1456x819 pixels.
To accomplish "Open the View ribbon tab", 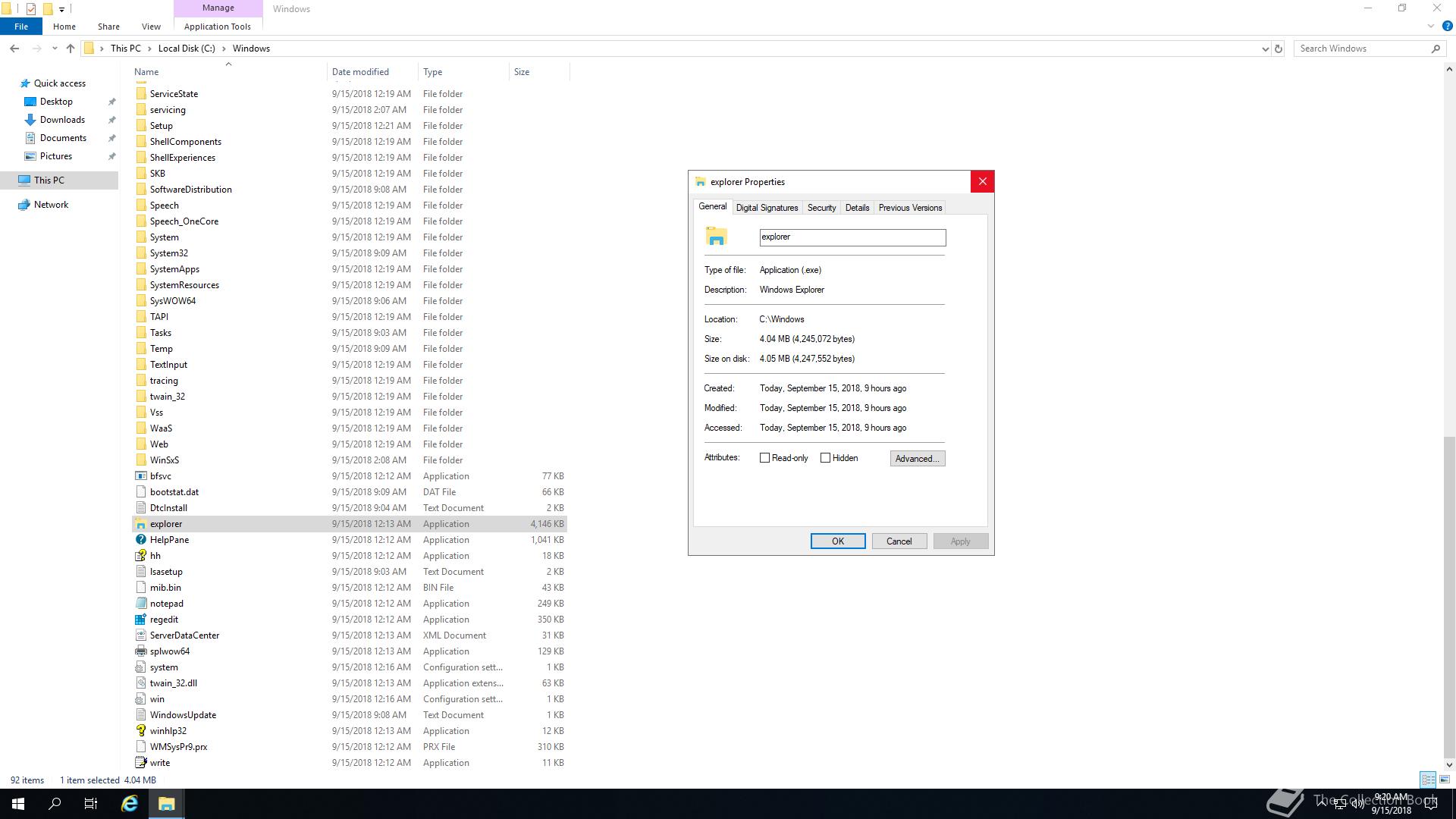I will [x=151, y=27].
